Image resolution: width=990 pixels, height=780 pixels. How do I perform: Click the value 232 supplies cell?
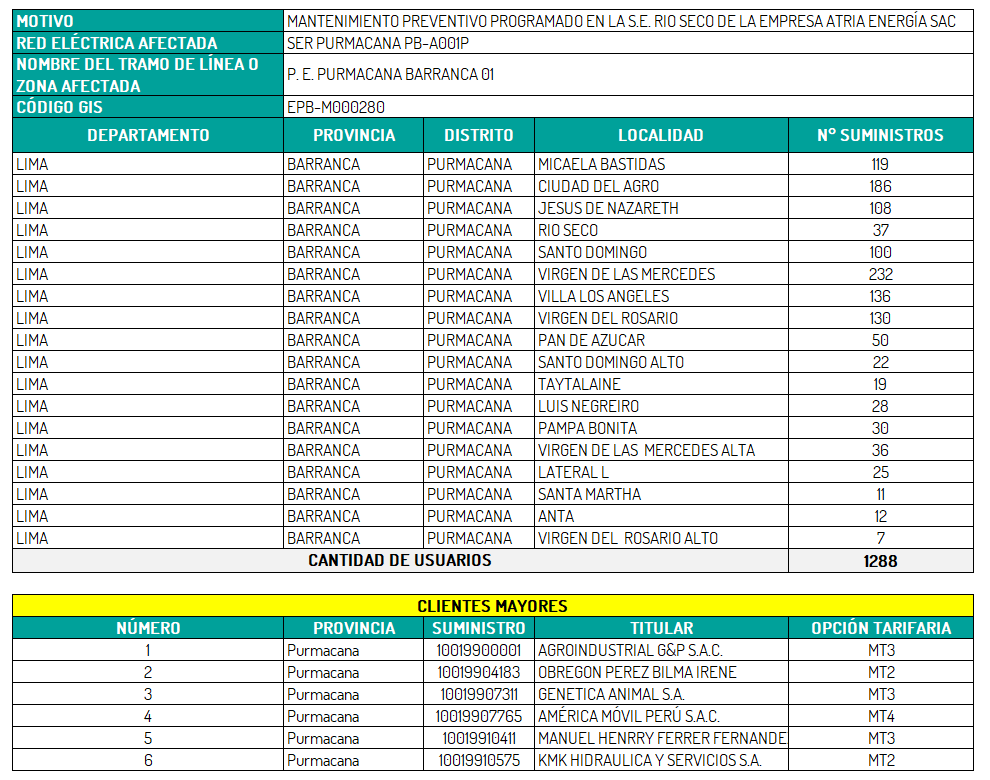point(880,274)
